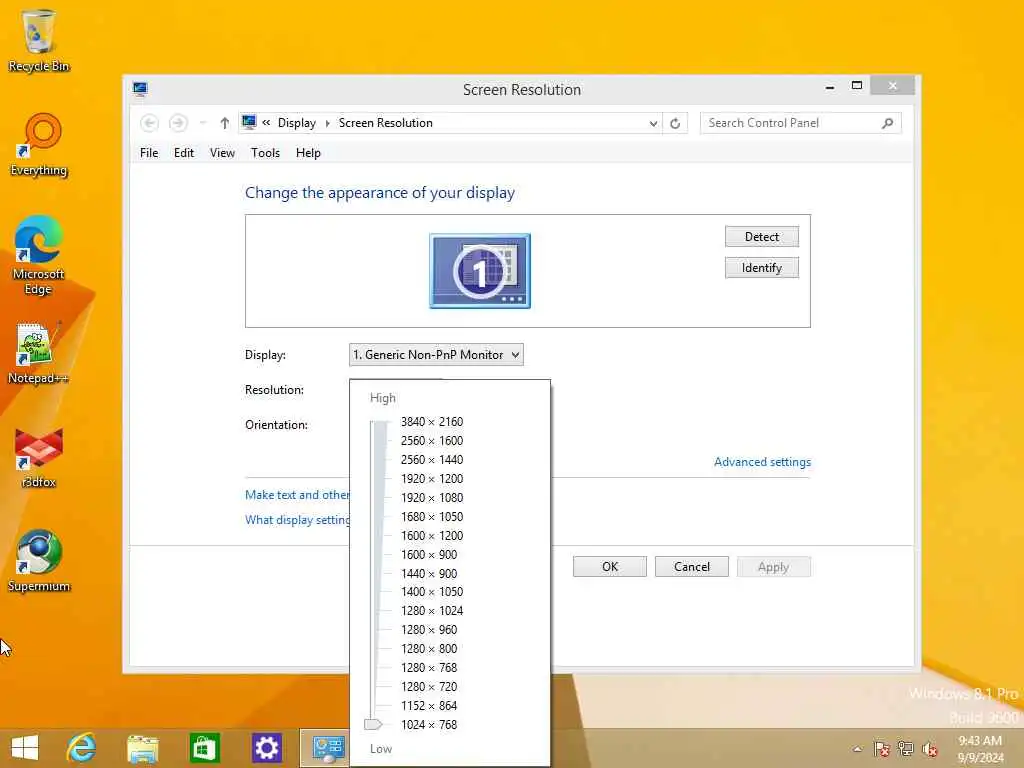Click the taskbar clock and date
Image resolution: width=1024 pixels, height=768 pixels.
(980, 749)
